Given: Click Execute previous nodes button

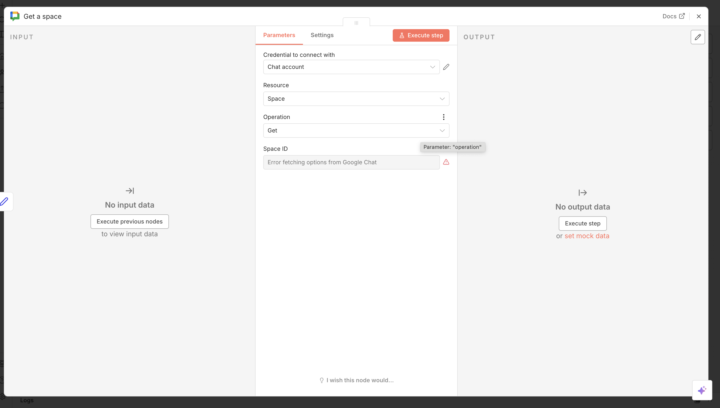Looking at the screenshot, I should (x=129, y=222).
